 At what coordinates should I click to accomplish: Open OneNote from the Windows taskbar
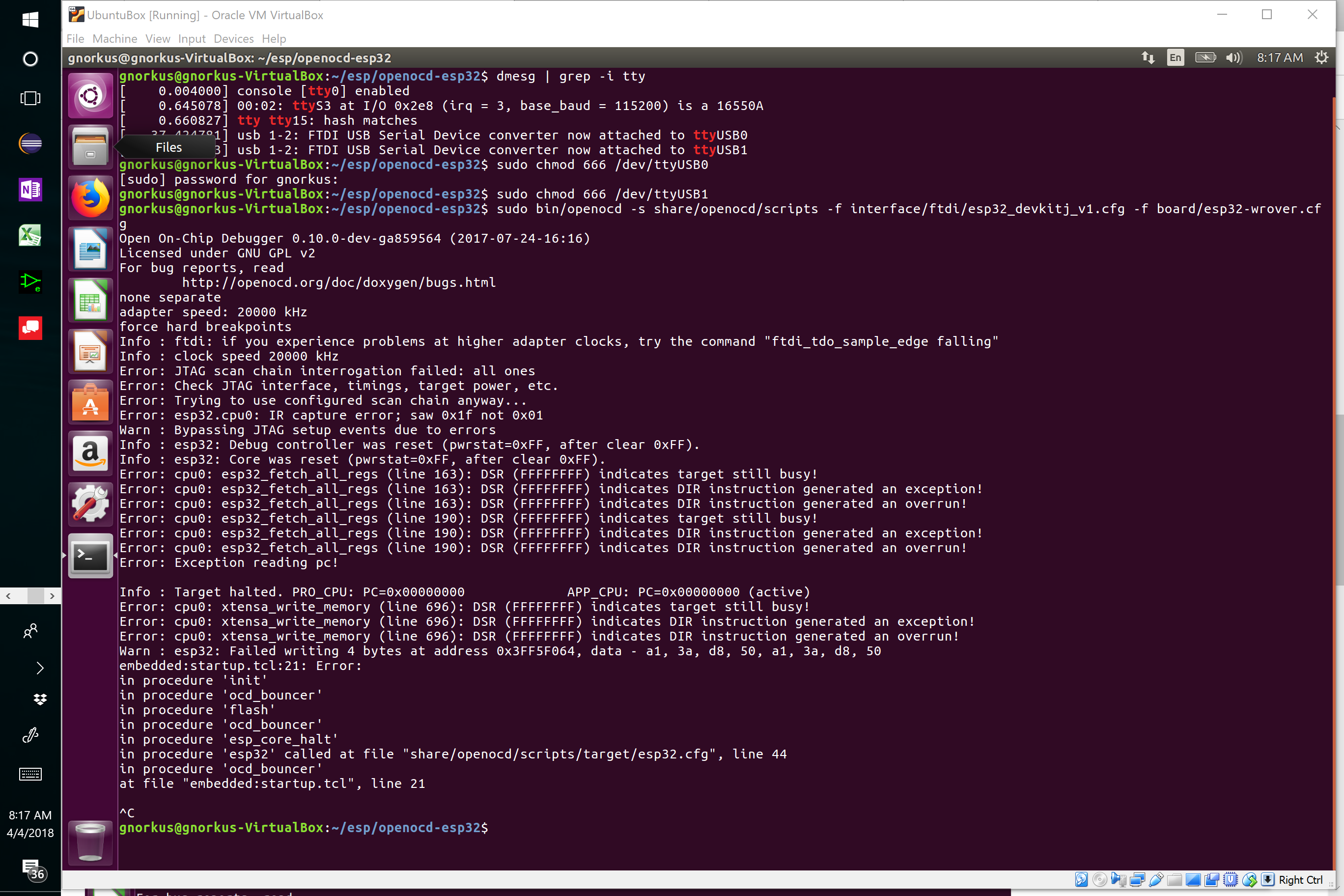point(30,189)
